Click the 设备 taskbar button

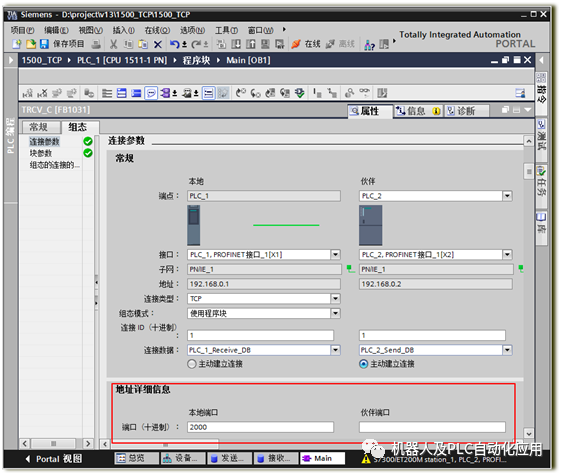(183, 459)
